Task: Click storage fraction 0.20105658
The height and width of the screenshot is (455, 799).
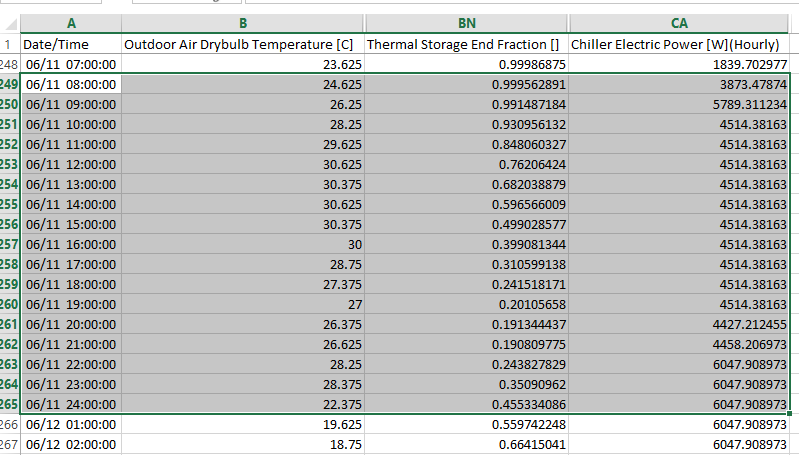Action: 467,305
